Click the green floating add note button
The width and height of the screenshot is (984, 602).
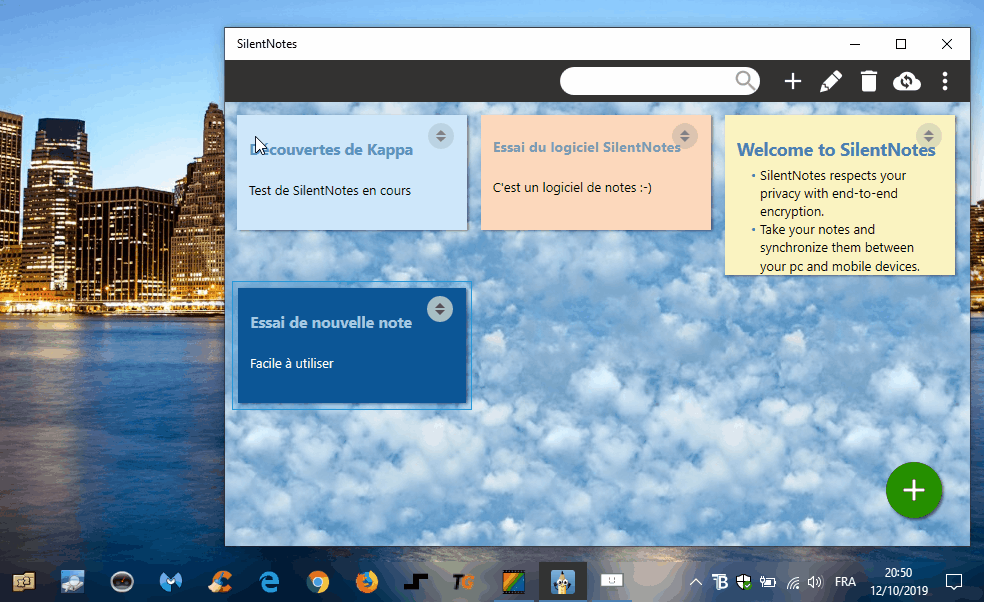coord(914,490)
